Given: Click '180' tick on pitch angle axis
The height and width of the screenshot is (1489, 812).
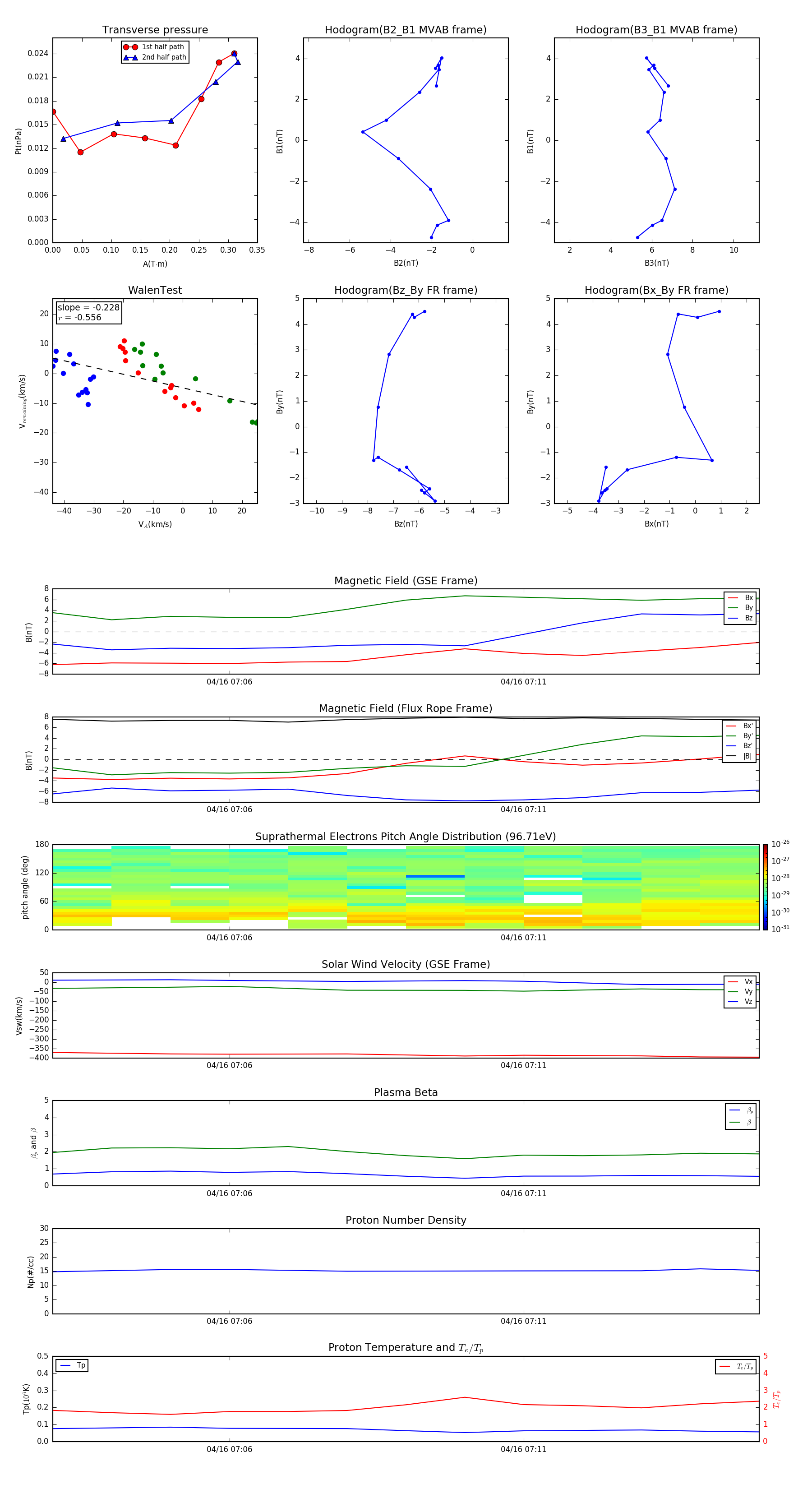Looking at the screenshot, I should pyautogui.click(x=42, y=845).
